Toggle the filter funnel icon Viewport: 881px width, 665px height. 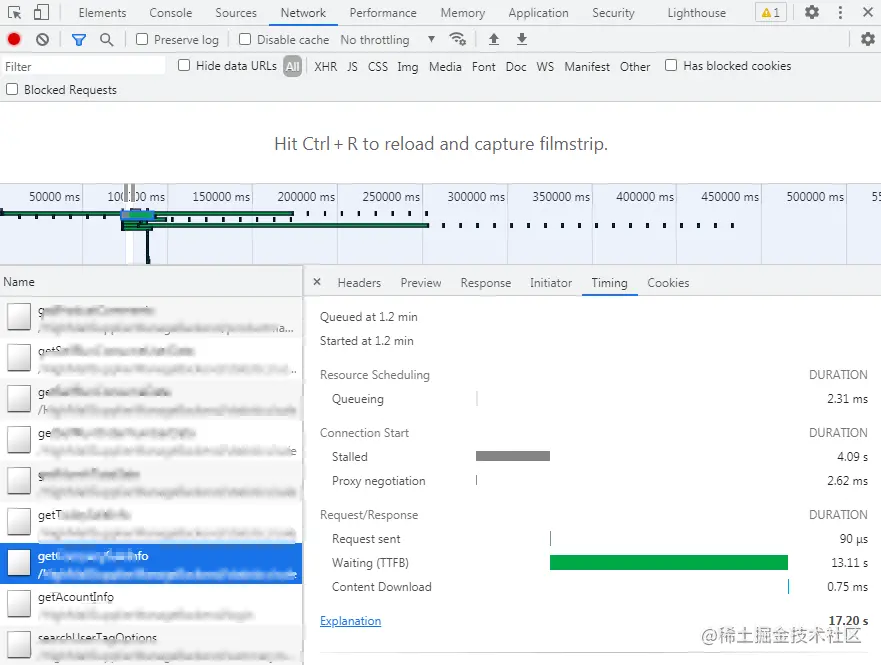[79, 39]
